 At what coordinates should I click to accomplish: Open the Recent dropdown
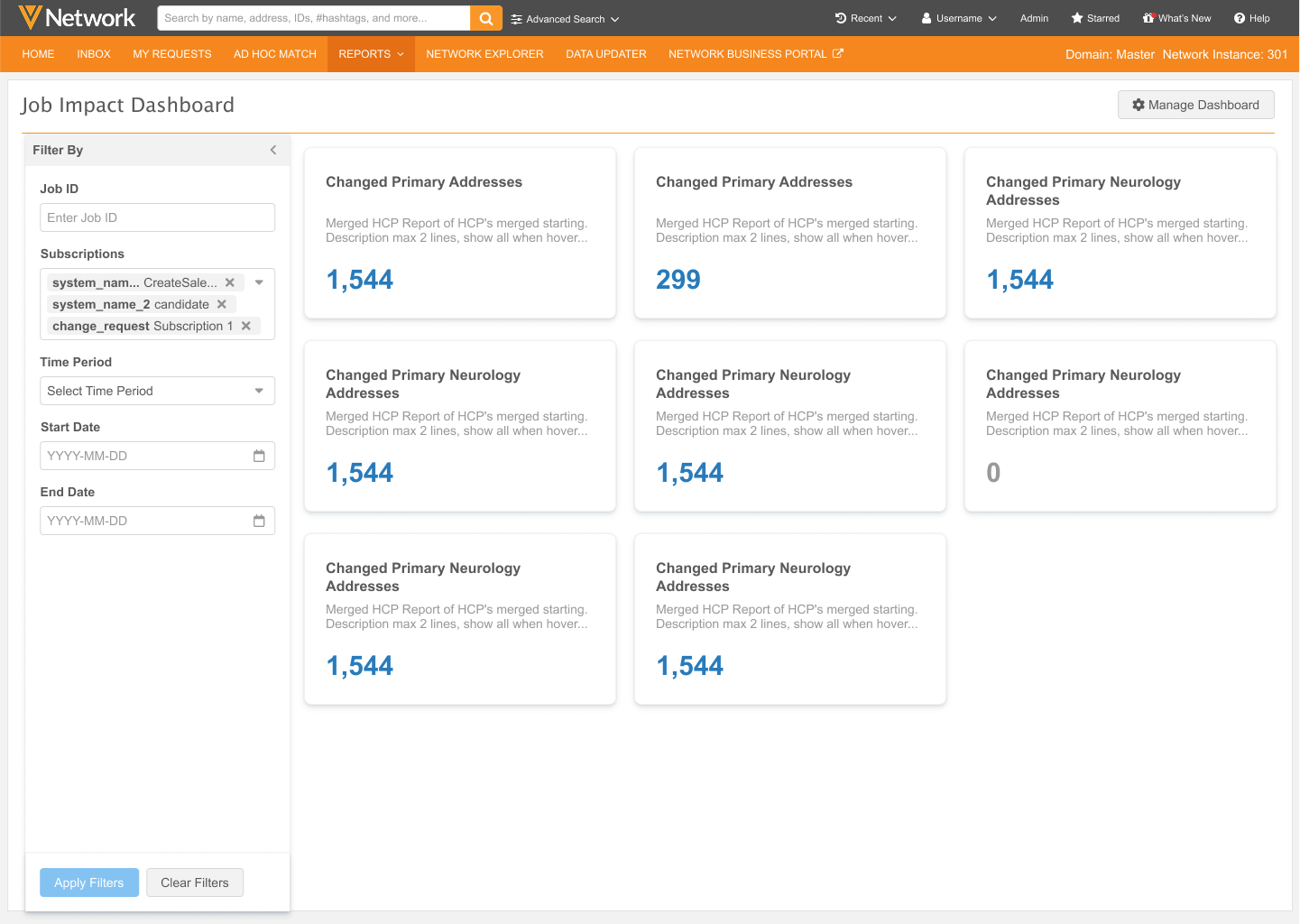[865, 18]
